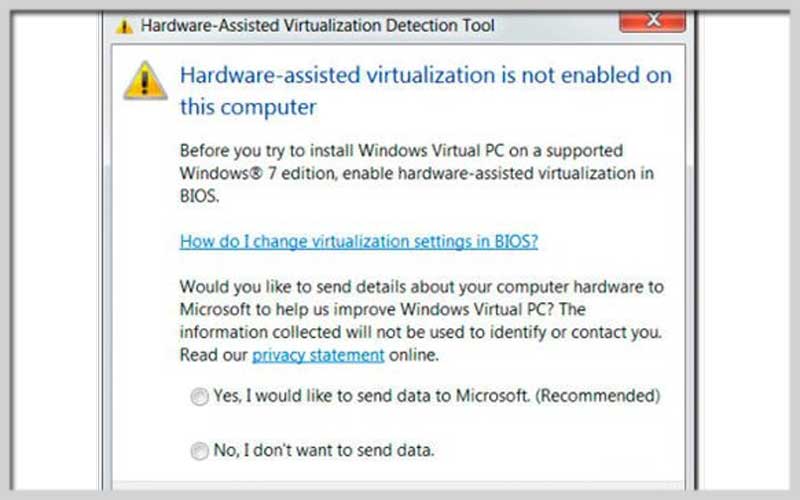Click the '(Recommended)' text beside the Yes option
This screenshot has height=500, width=800.
tap(597, 396)
